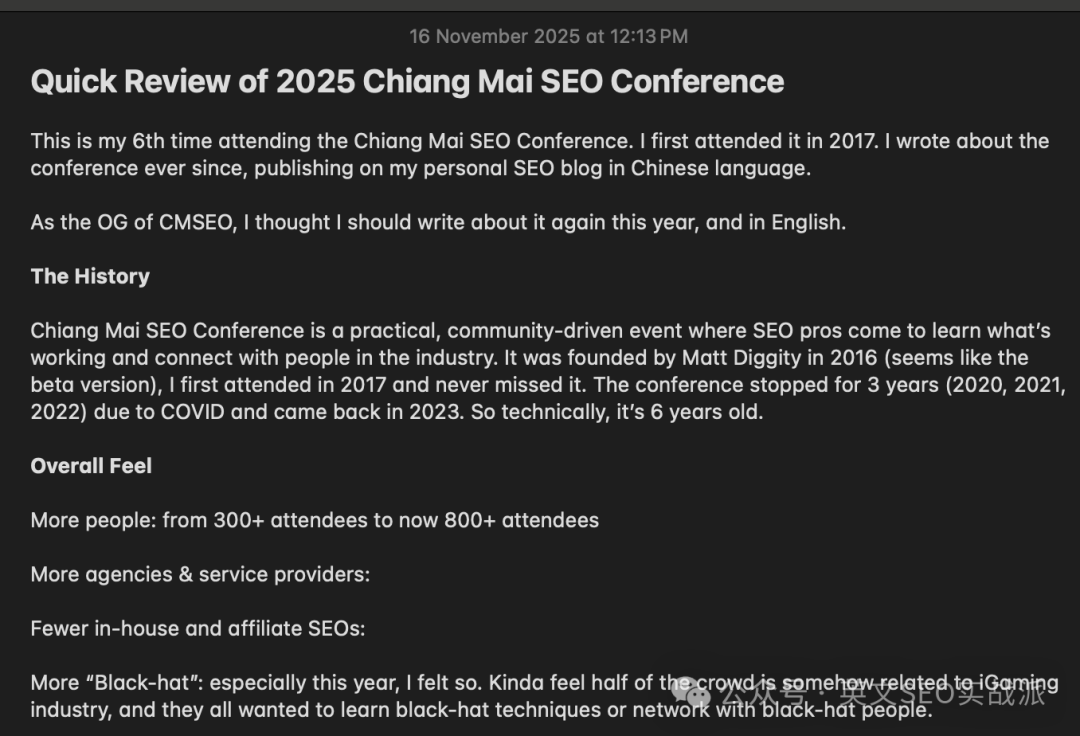Place cursor in the line Fewer in-house and affiliate SEOs
This screenshot has width=1080, height=736.
(x=198, y=629)
